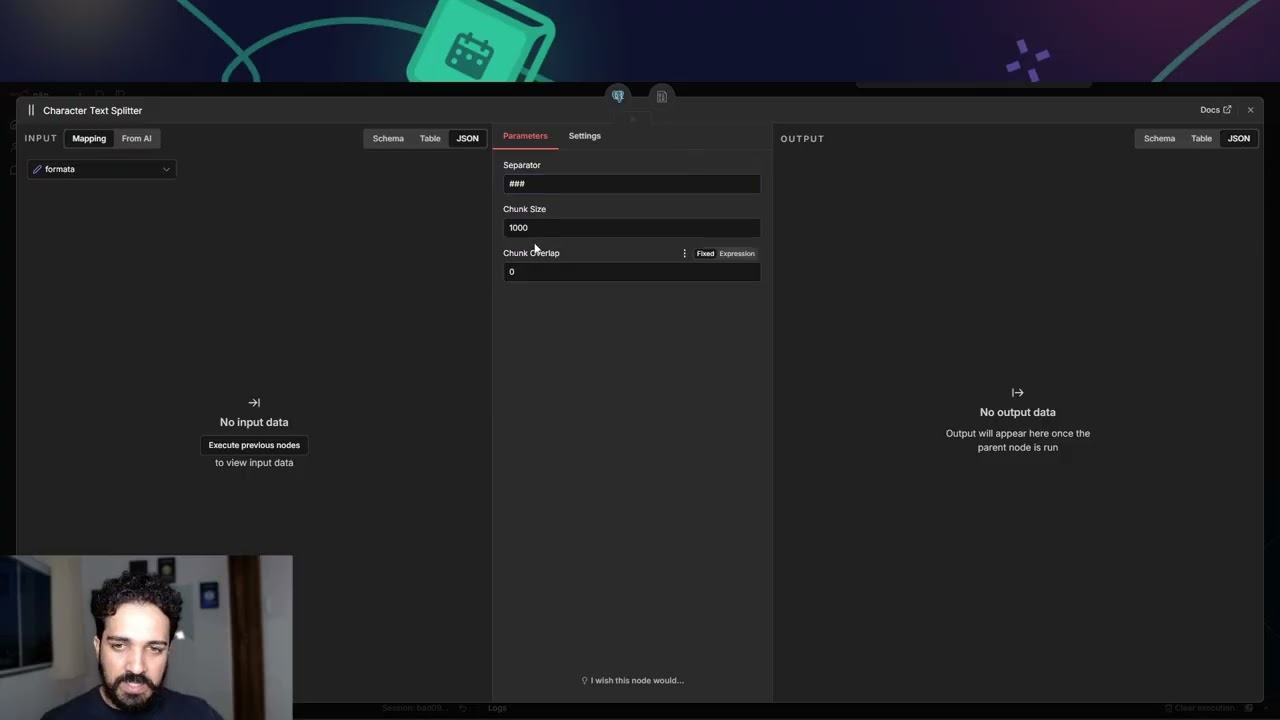Viewport: 1280px width, 720px height.
Task: Open the Docs external link
Action: click(x=1215, y=110)
